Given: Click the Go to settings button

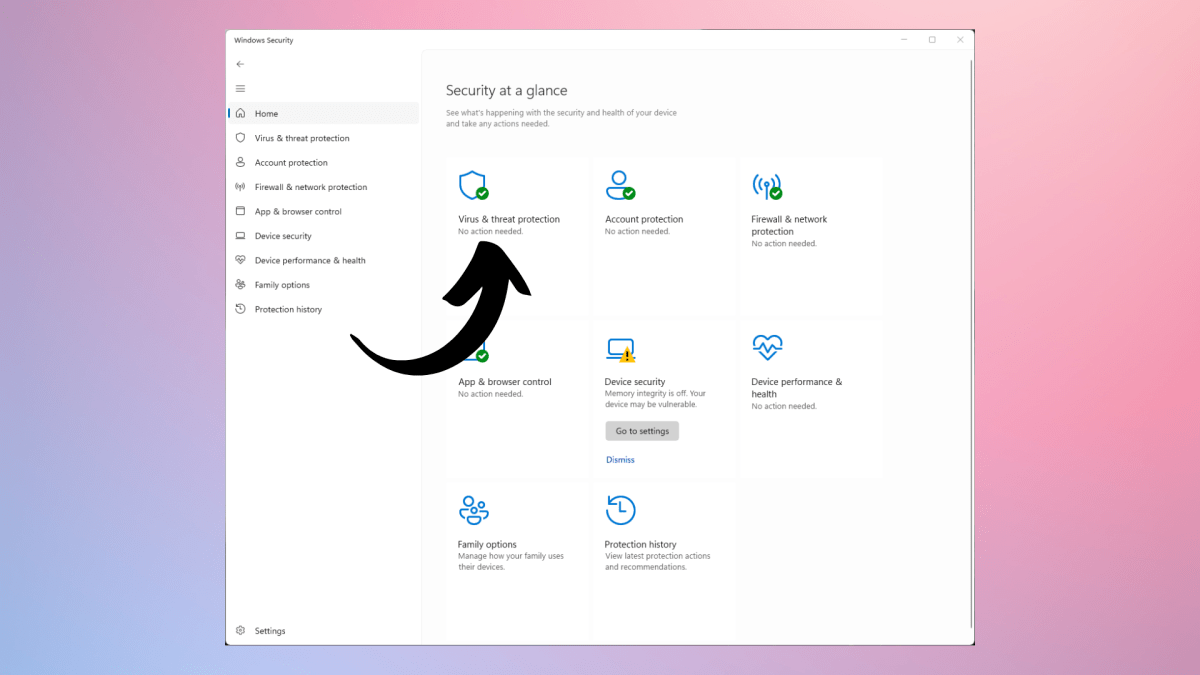Looking at the screenshot, I should (x=642, y=431).
